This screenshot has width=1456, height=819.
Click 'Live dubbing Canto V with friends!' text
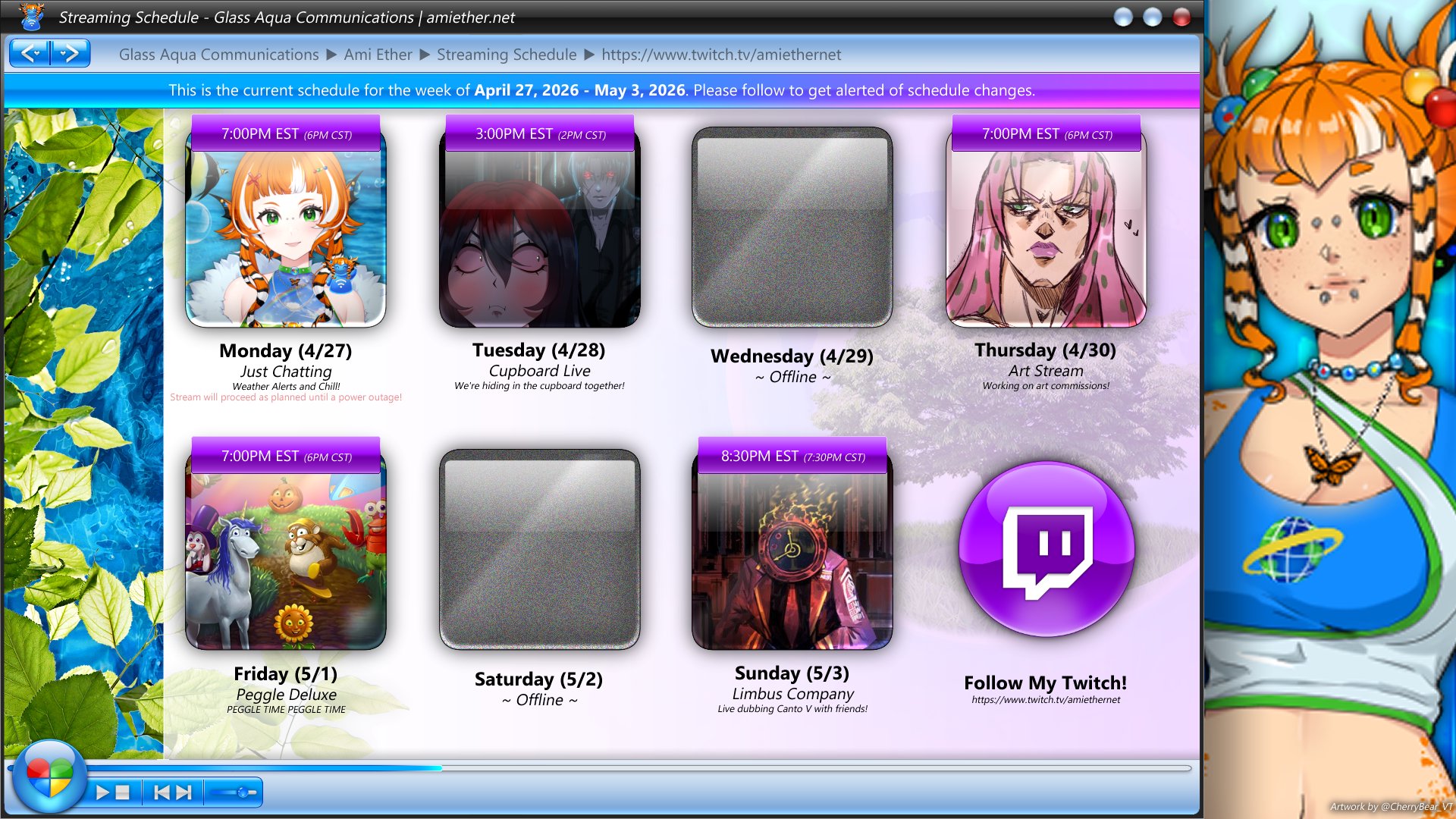pos(792,709)
